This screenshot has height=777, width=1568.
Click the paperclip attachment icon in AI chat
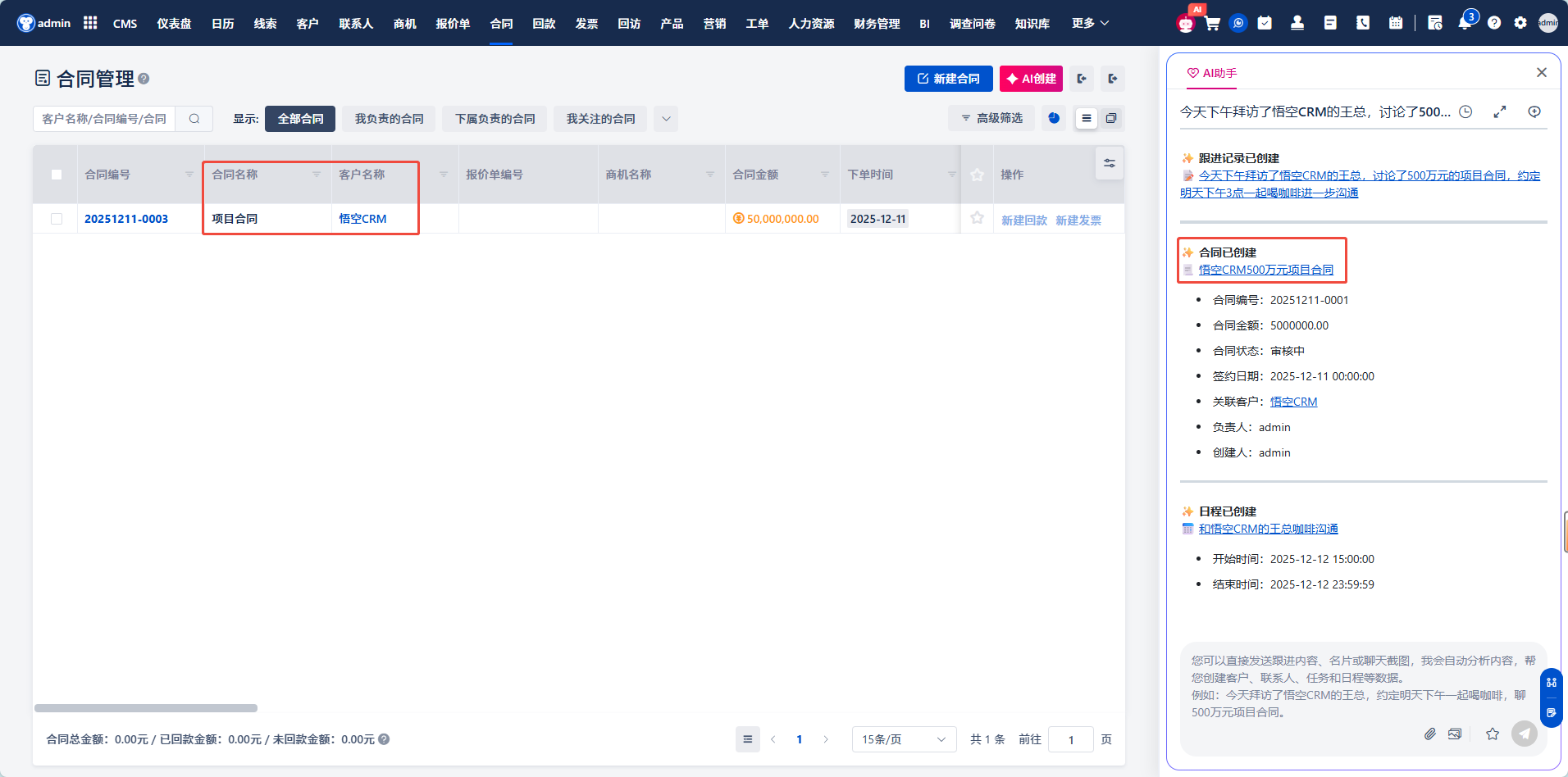[x=1429, y=734]
